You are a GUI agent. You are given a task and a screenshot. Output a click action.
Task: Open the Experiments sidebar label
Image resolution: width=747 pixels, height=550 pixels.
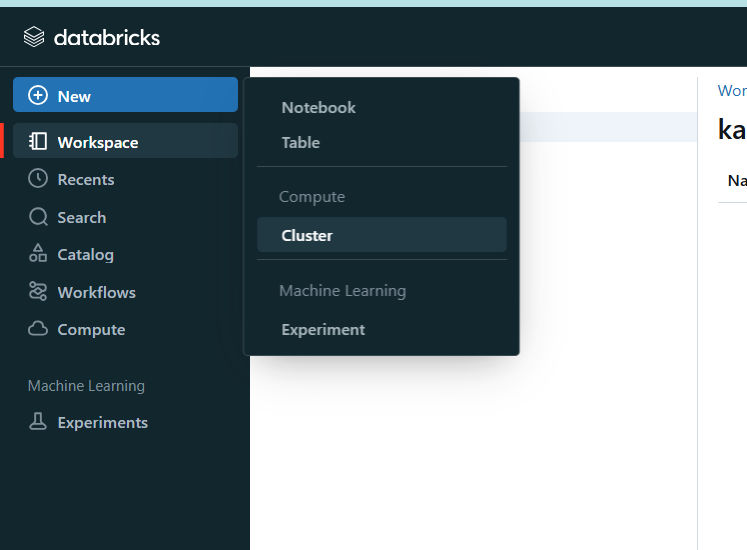point(103,423)
